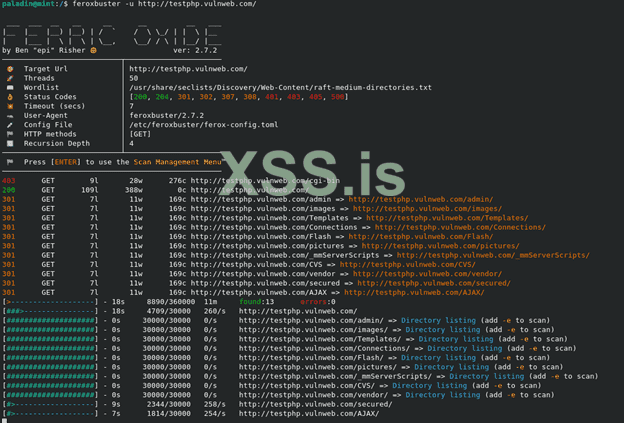The height and width of the screenshot is (423, 624).
Task: Click the emoji after Ben "epi" Risher
Action: (94, 50)
